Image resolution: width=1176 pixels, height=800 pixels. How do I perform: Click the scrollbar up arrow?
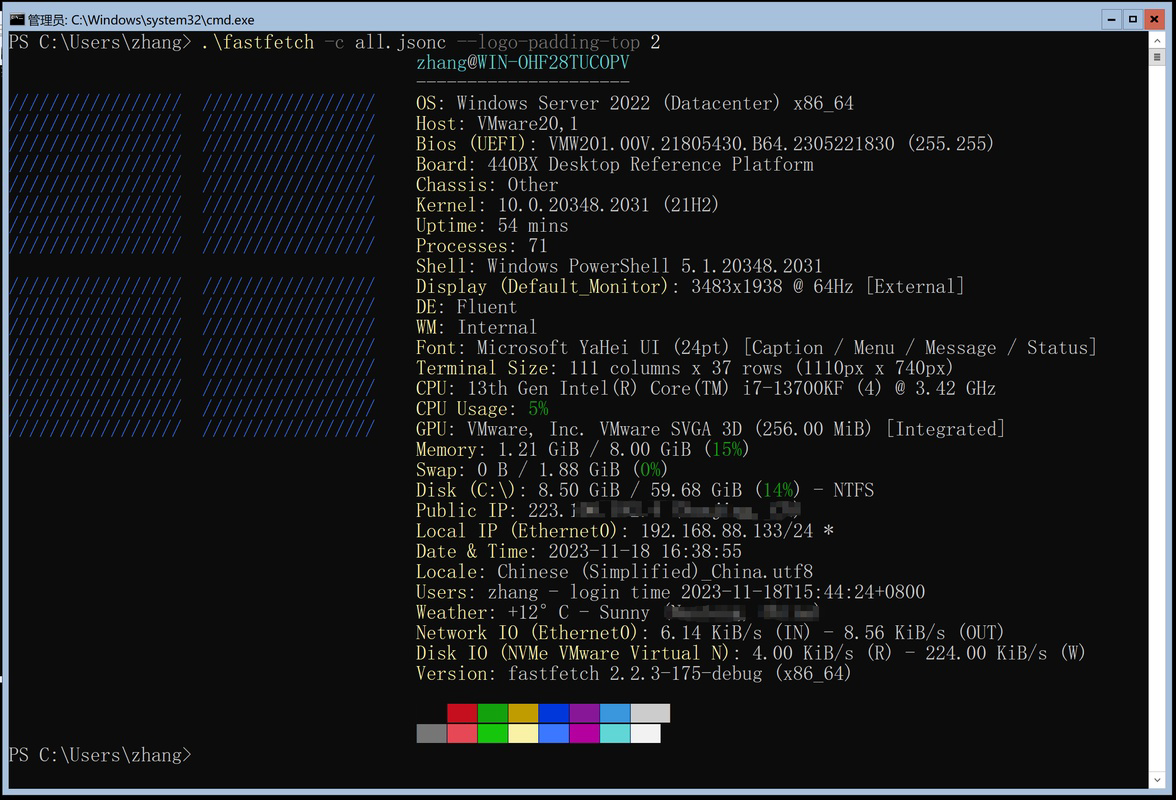pos(1157,40)
